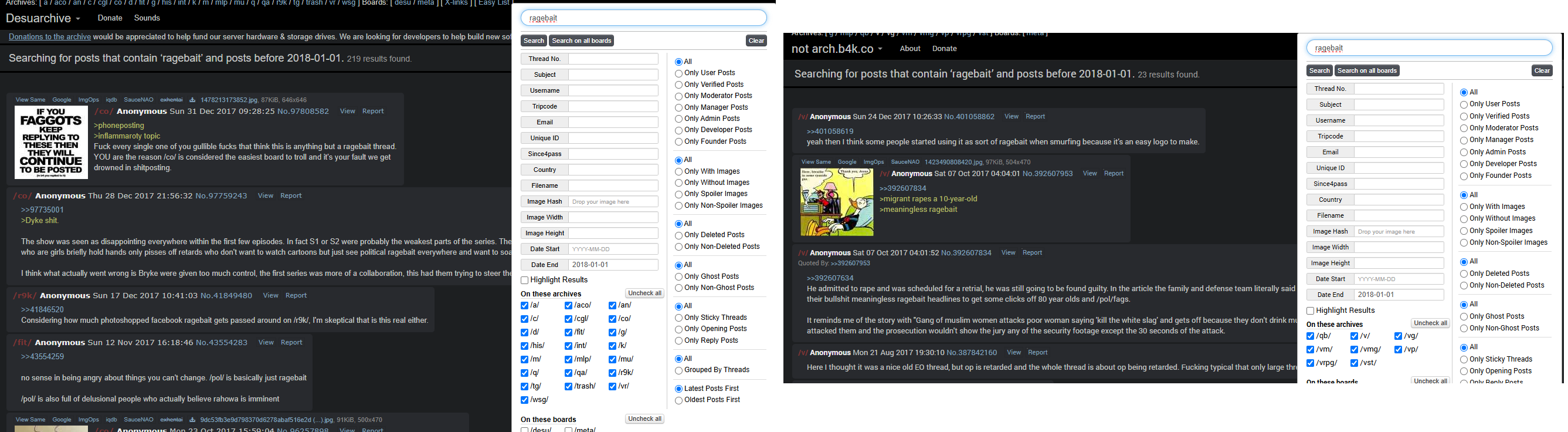The width and height of the screenshot is (1568, 432).
Task: Open the comic thumbnail of post No.392607953
Action: [x=836, y=203]
